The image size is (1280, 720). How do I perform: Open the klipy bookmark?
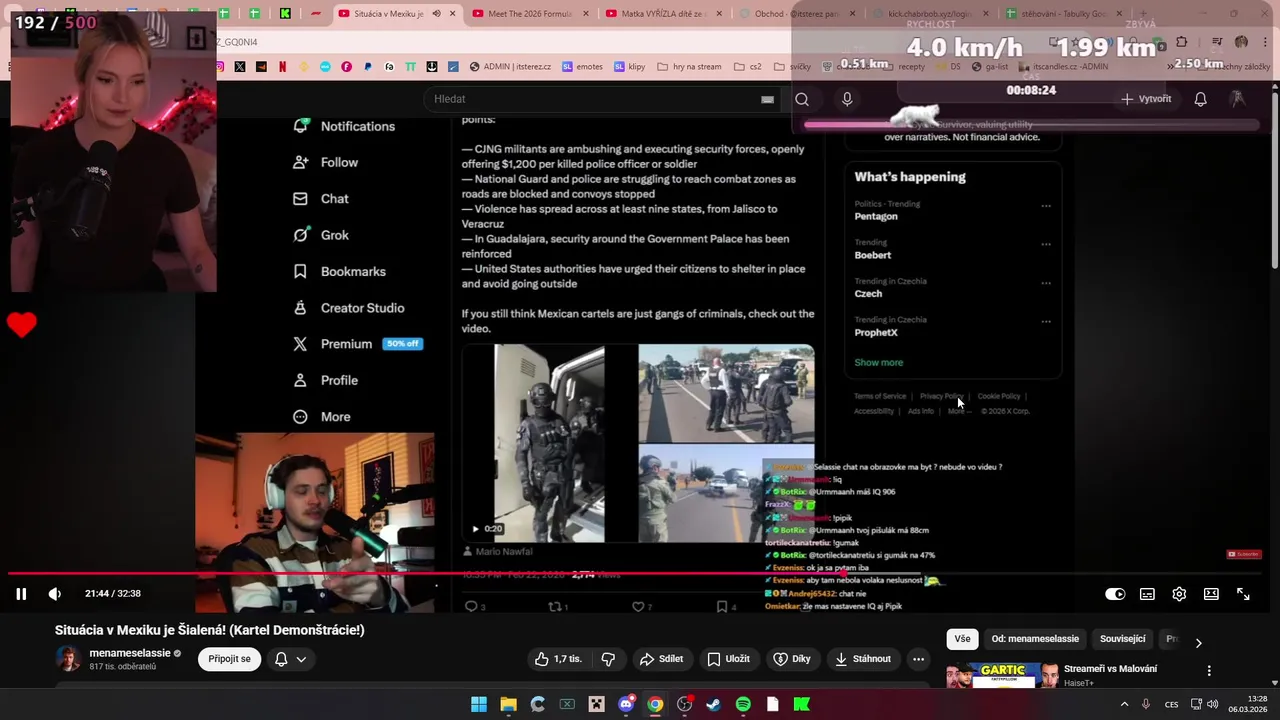point(629,67)
